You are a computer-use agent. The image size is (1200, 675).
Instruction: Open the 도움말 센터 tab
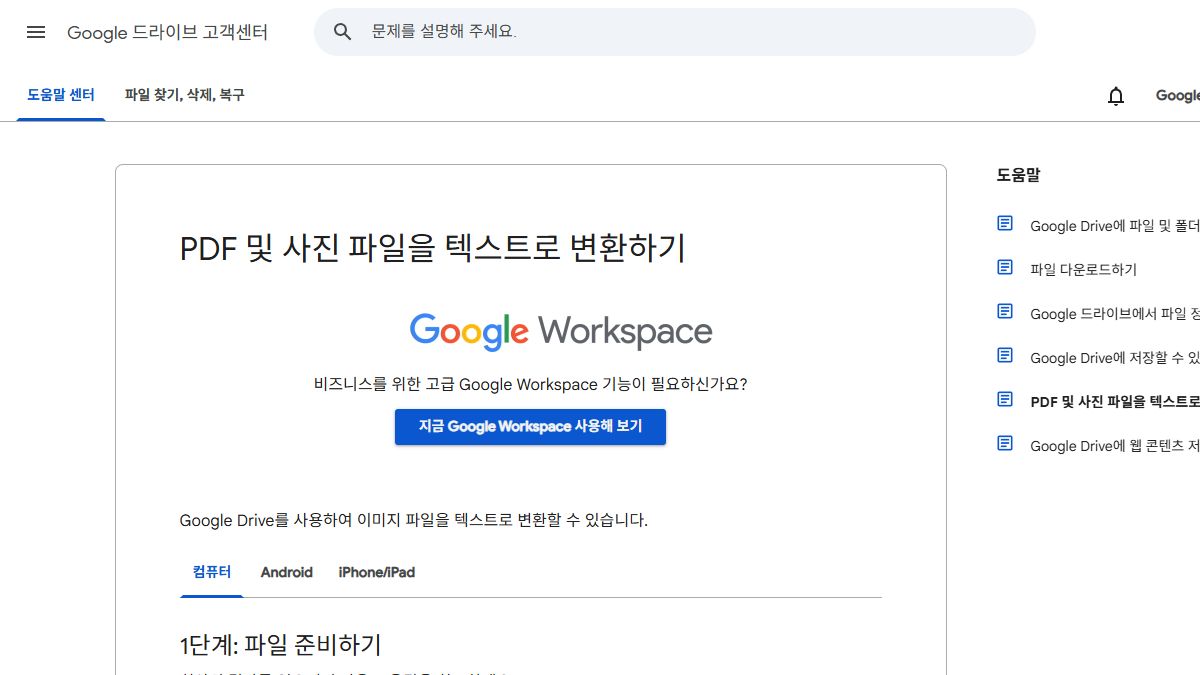(61, 95)
